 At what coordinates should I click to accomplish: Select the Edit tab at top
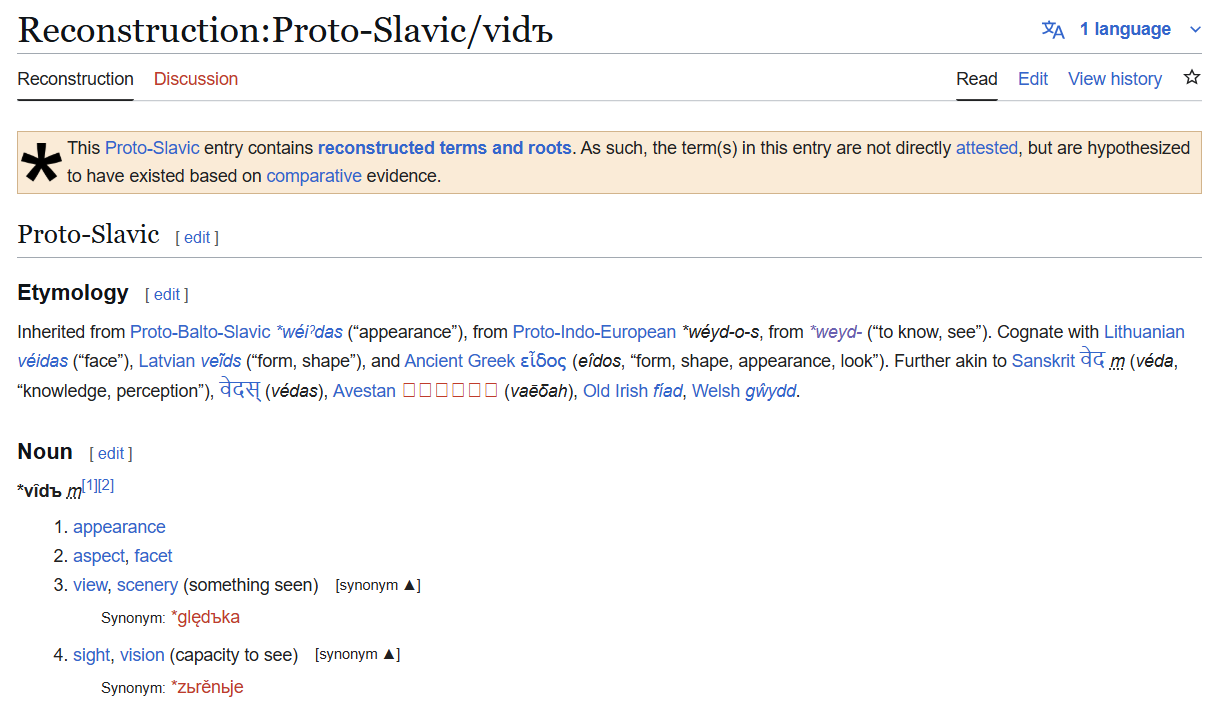point(1033,79)
